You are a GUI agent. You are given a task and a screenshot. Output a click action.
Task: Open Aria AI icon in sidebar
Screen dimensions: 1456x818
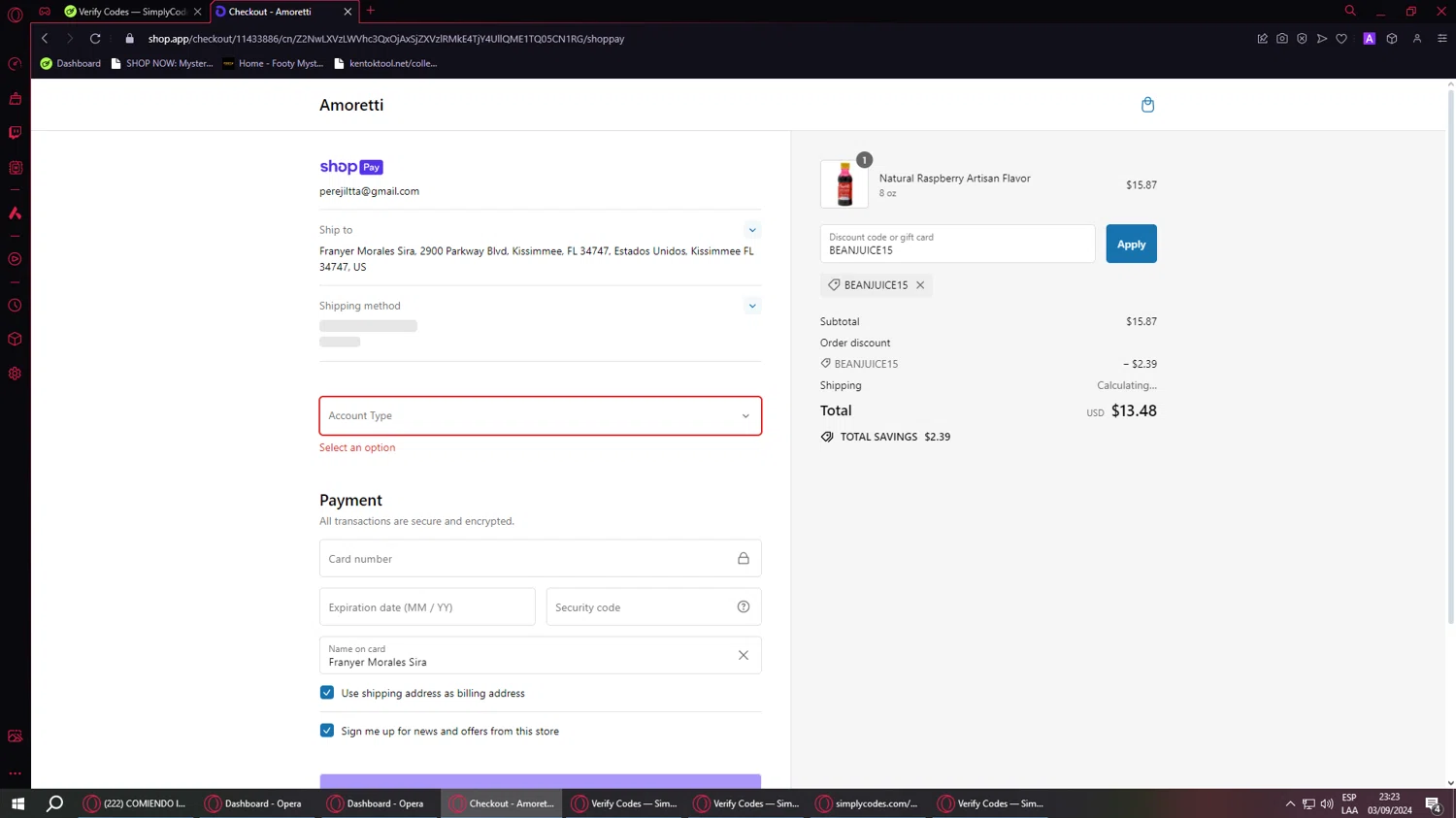(x=15, y=213)
